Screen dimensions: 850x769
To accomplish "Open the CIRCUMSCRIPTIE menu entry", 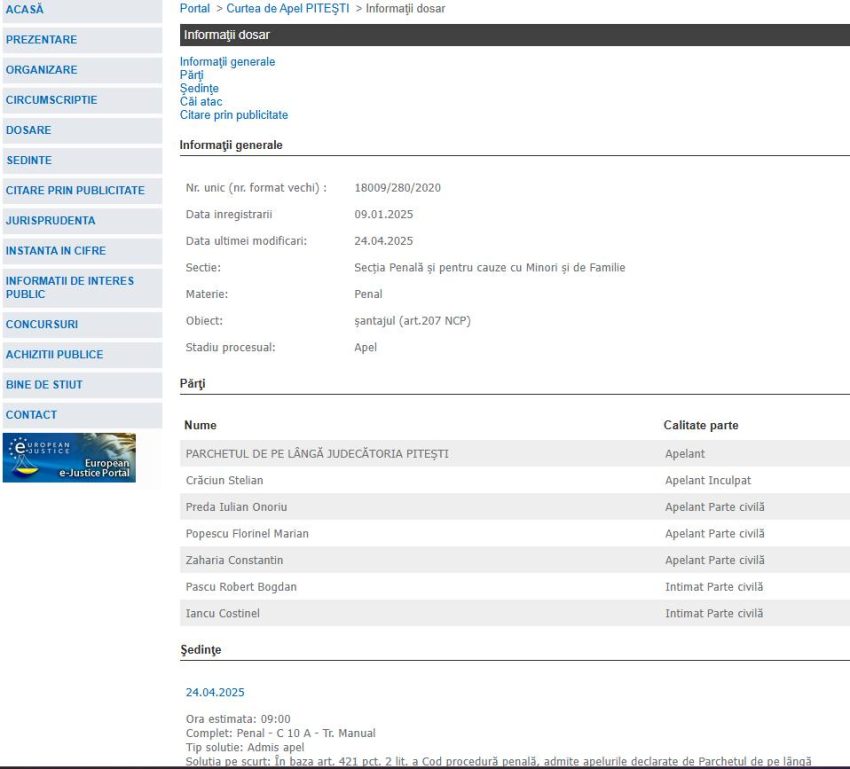I will point(51,100).
